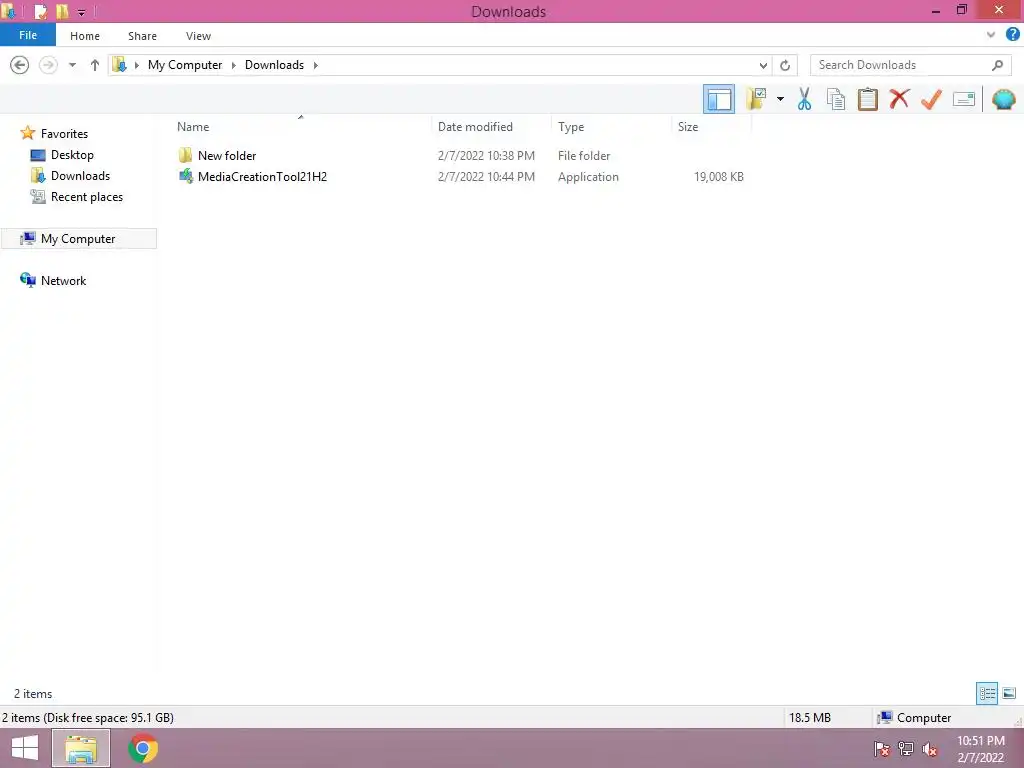This screenshot has width=1024, height=768.
Task: Toggle the navigation pane layout button
Action: tap(718, 99)
